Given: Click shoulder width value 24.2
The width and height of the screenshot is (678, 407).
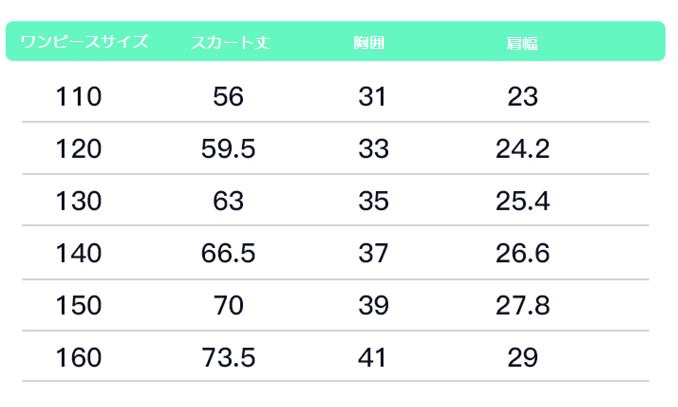Looking at the screenshot, I should pos(523,149).
